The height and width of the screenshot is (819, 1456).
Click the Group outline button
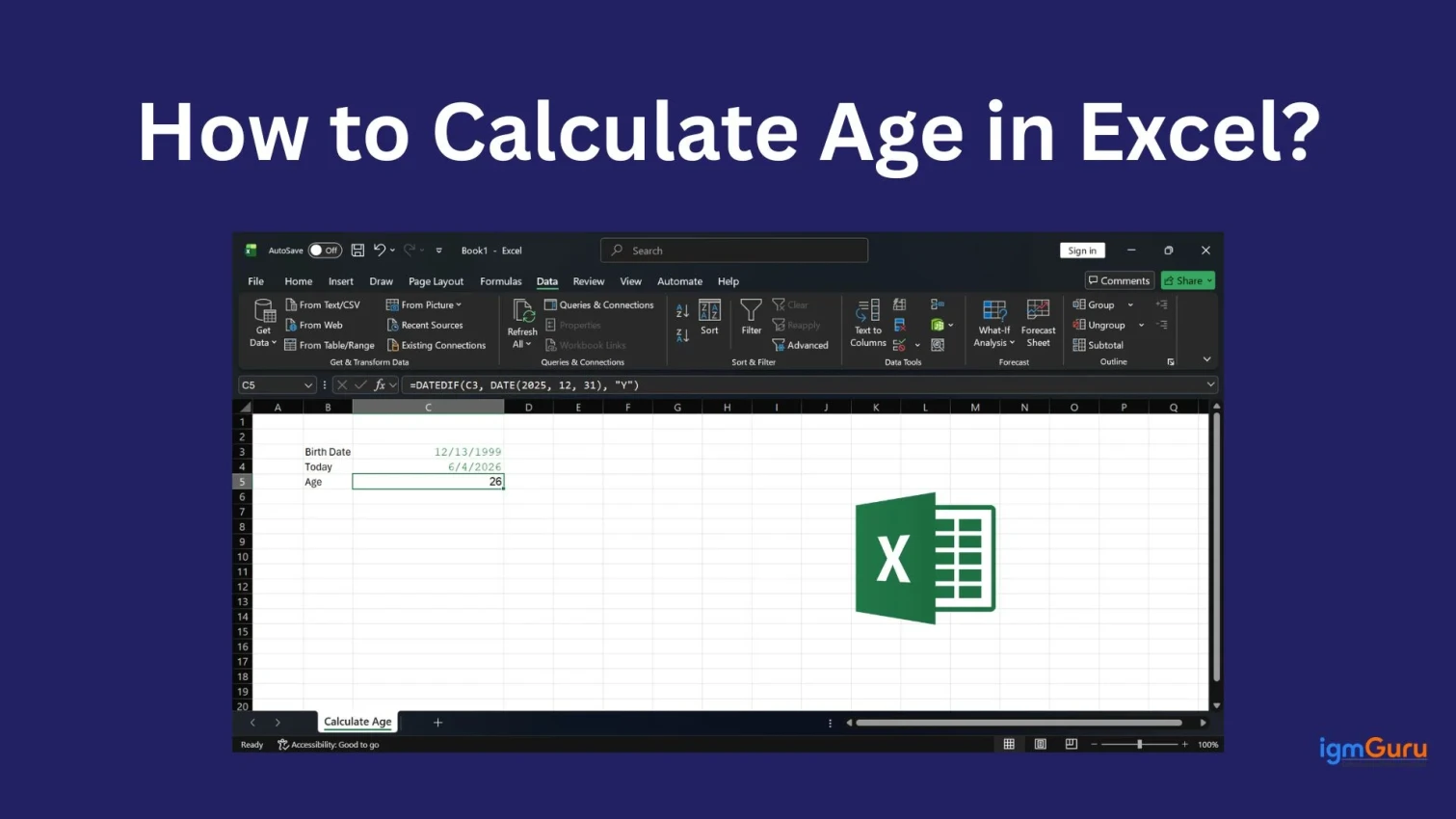pos(1095,304)
